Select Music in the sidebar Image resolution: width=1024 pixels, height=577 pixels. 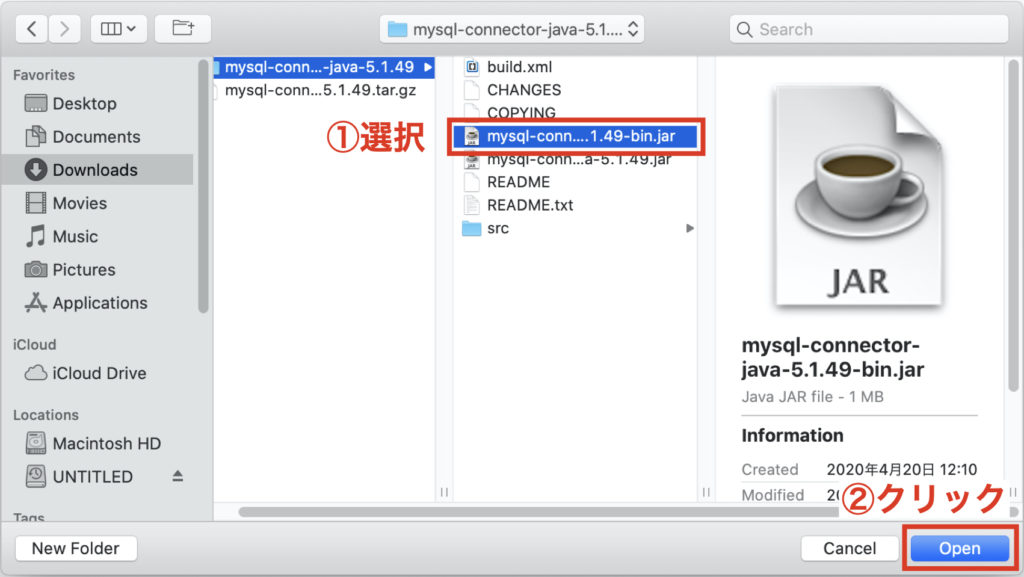click(98, 236)
